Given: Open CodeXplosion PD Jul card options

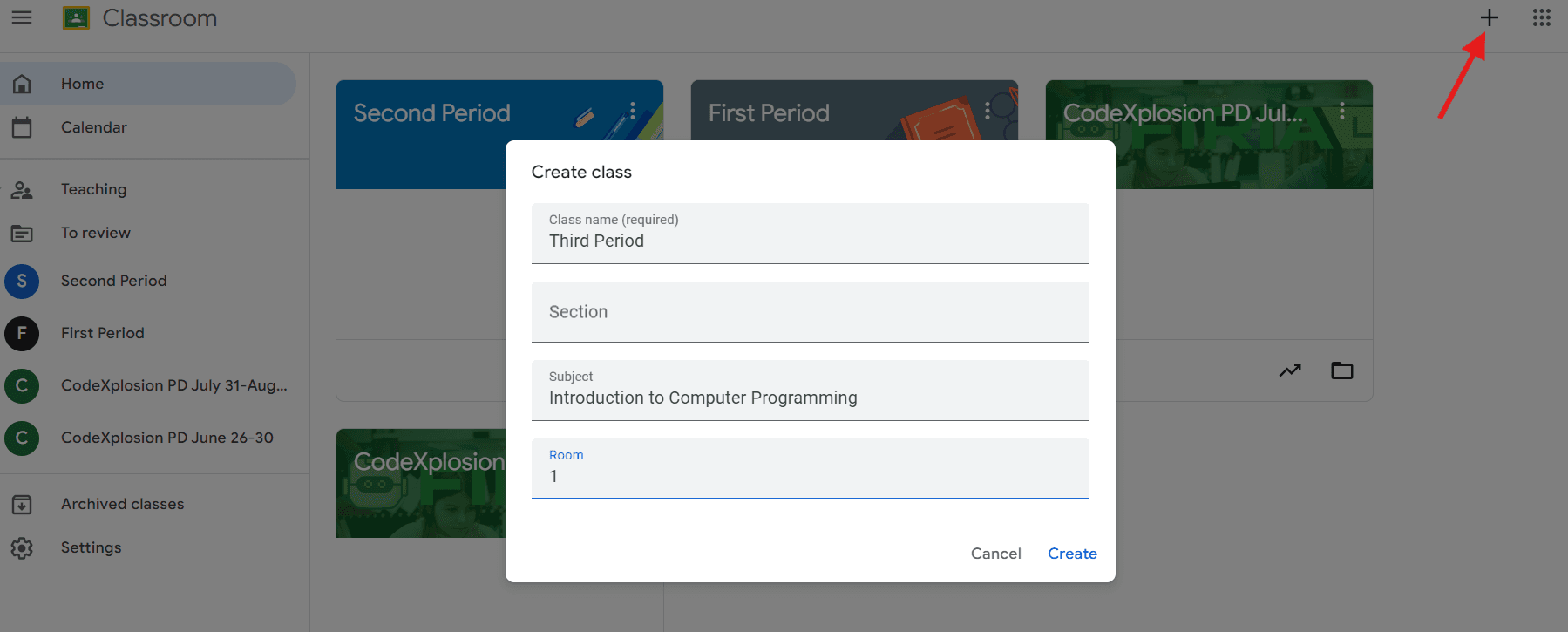Looking at the screenshot, I should click(1342, 111).
